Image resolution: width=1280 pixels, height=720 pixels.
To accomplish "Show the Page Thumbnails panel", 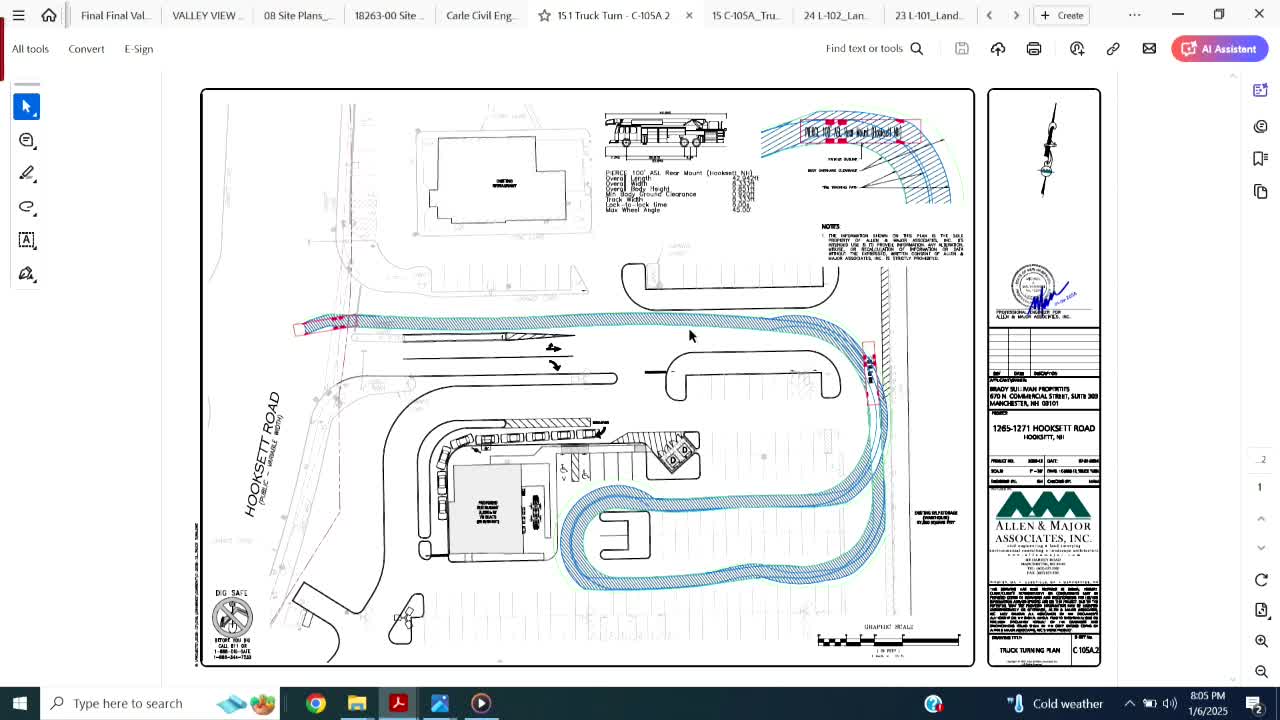I will point(1260,191).
